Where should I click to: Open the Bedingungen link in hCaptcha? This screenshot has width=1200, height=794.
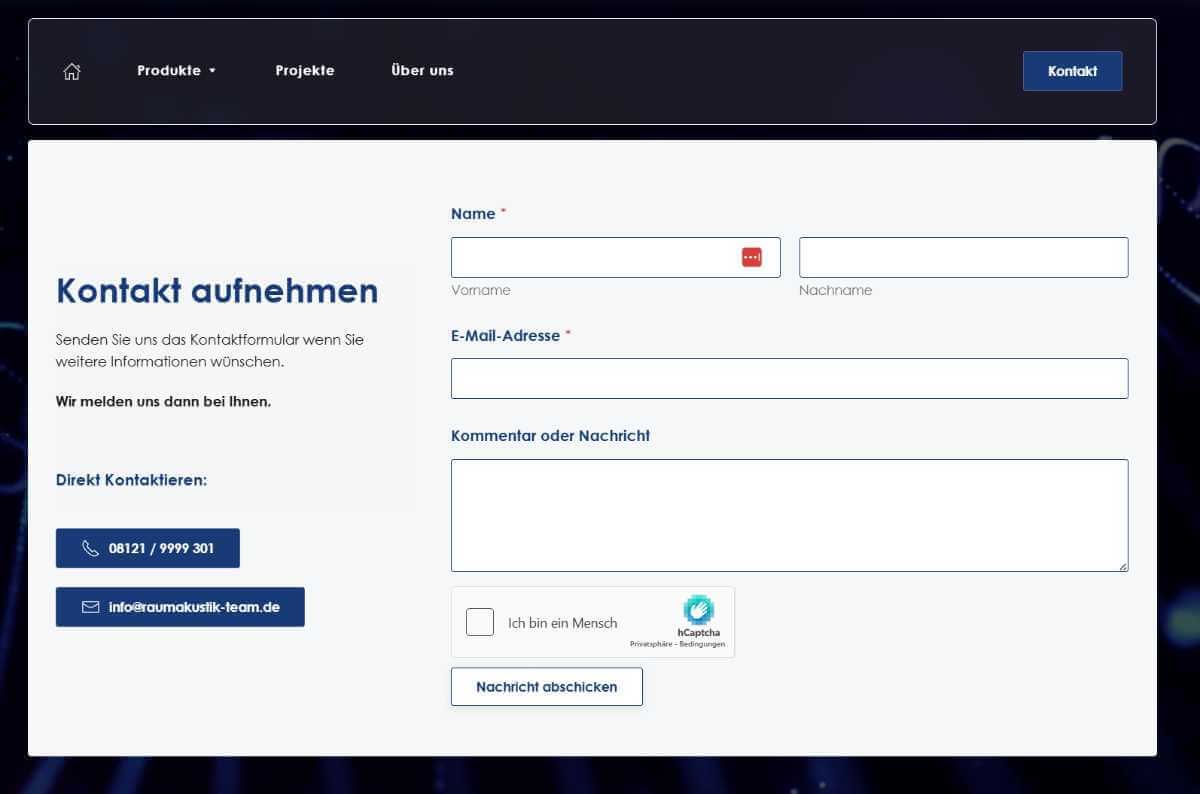[x=701, y=644]
